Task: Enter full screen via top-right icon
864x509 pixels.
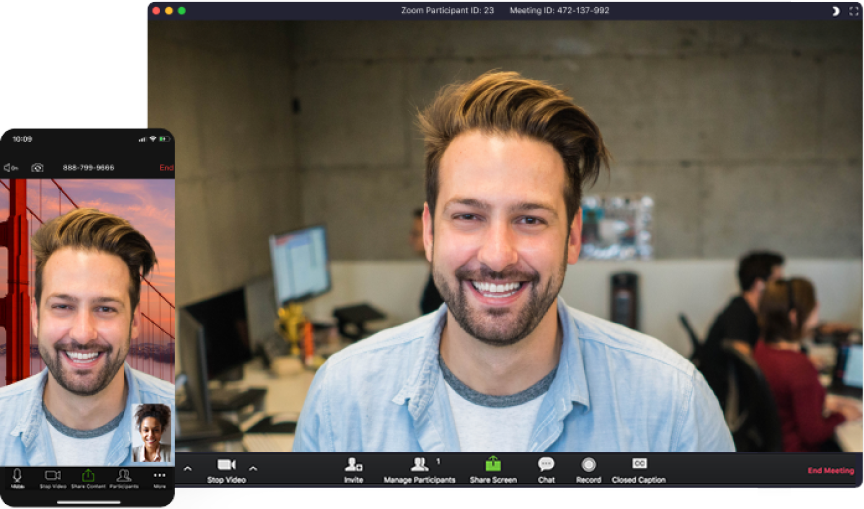Action: [x=854, y=11]
